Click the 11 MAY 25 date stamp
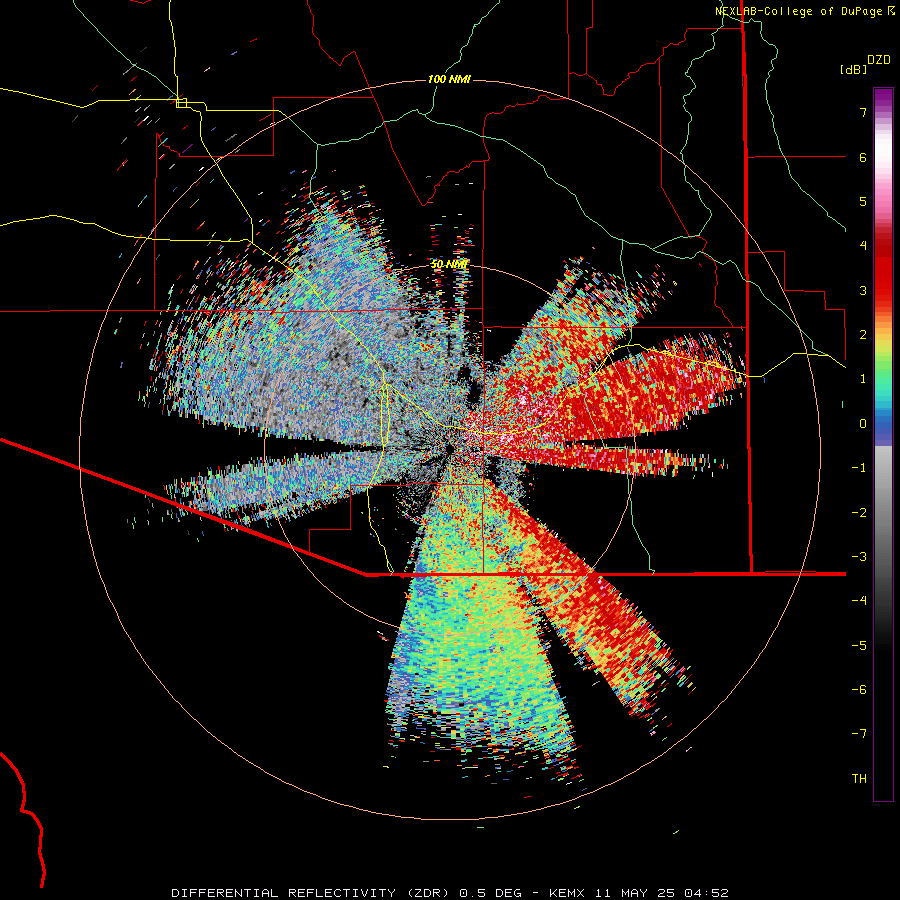 pyautogui.click(x=634, y=893)
